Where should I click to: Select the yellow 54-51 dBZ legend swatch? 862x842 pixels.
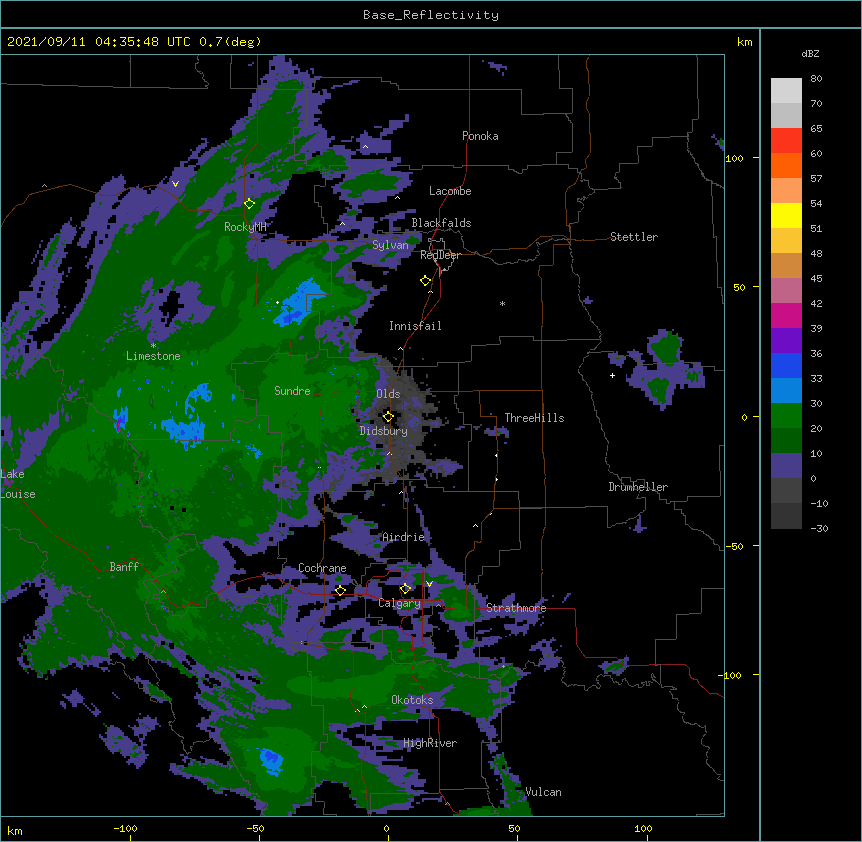coord(786,215)
